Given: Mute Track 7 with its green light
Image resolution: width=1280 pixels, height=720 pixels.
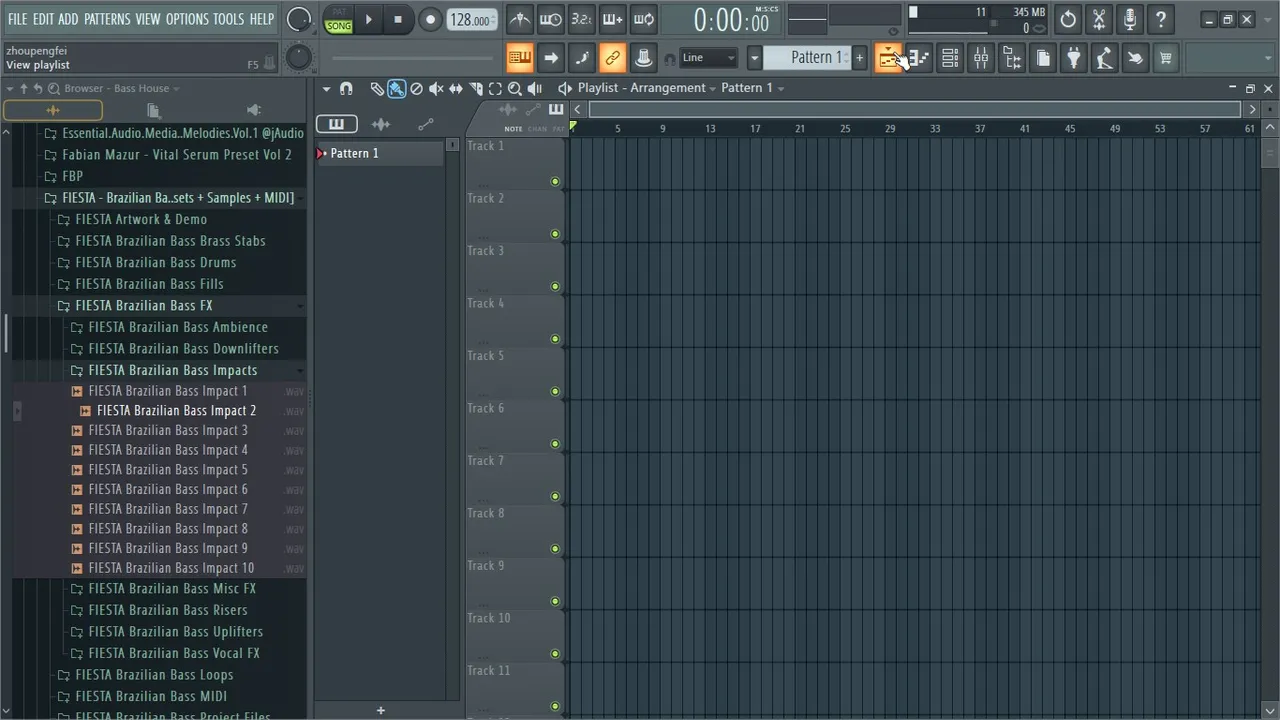Looking at the screenshot, I should 555,496.
